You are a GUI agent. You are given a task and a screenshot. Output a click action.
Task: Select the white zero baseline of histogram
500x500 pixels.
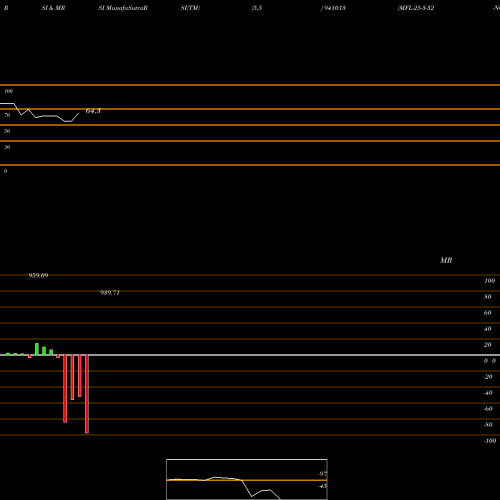point(250,355)
